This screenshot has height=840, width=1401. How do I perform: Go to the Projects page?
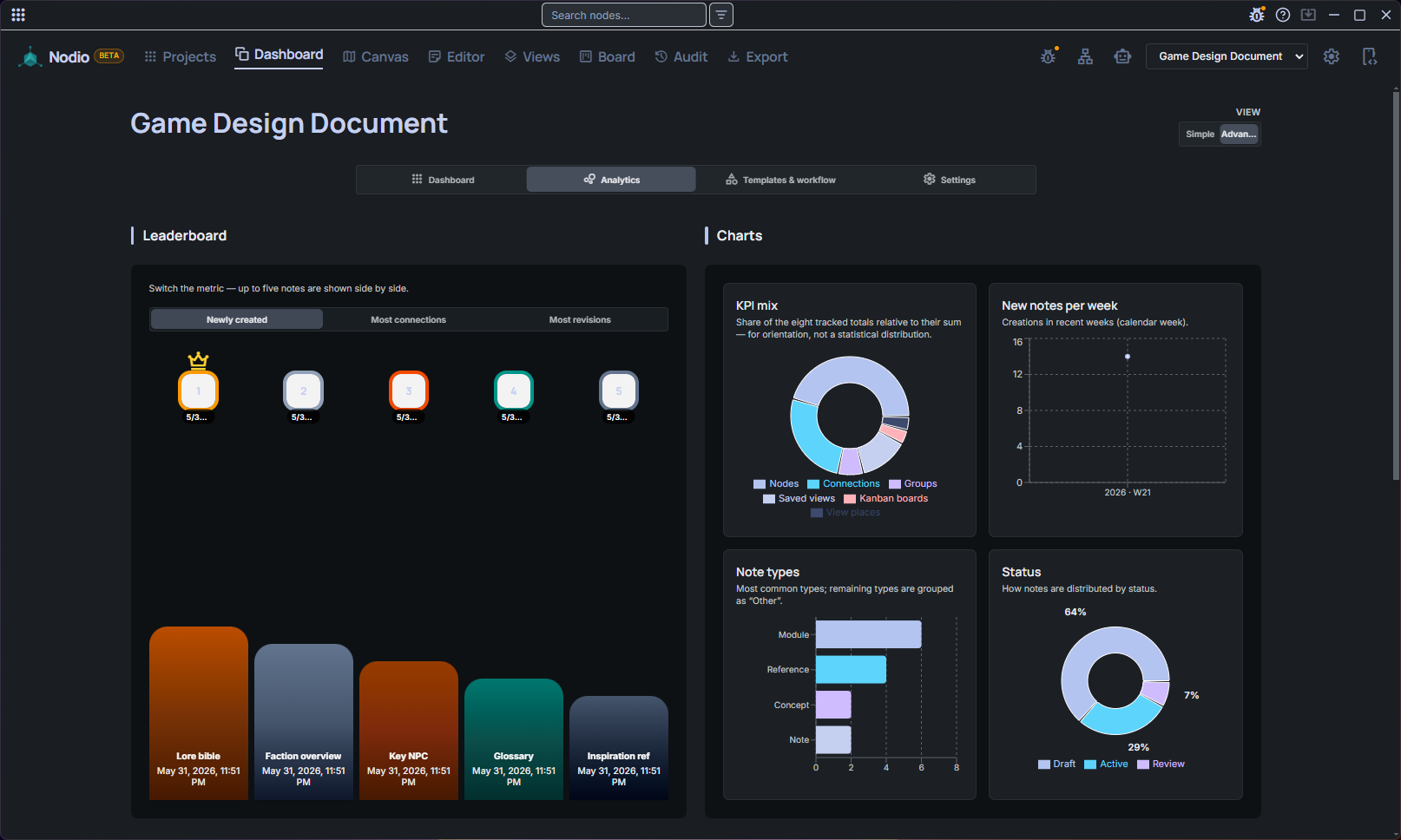point(181,57)
